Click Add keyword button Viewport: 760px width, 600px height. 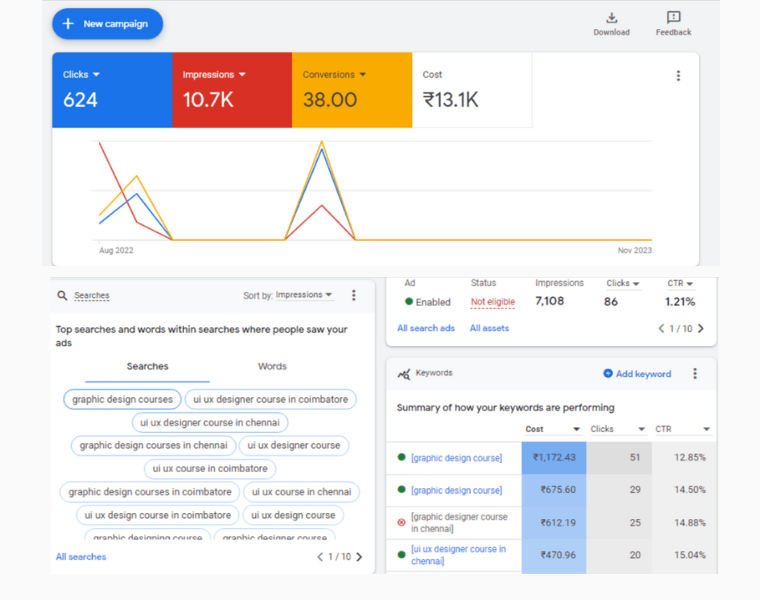(x=637, y=374)
